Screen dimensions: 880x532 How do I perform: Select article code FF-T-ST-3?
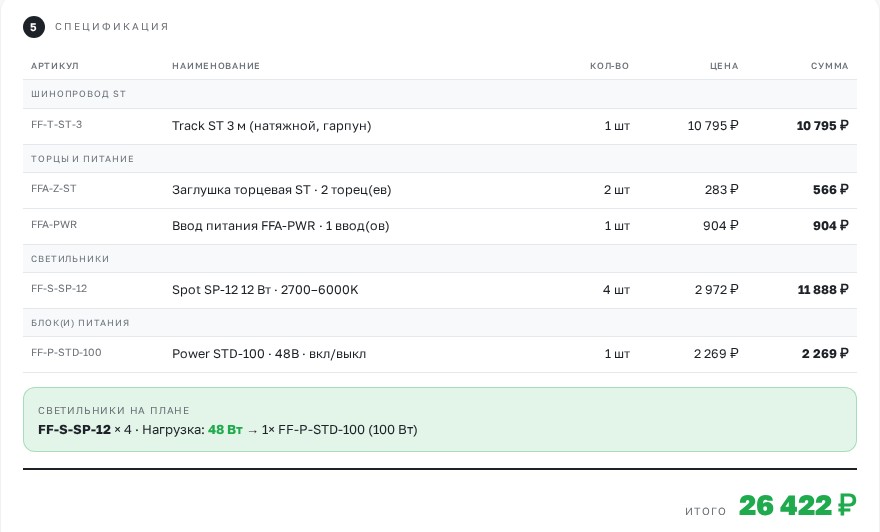(x=56, y=125)
